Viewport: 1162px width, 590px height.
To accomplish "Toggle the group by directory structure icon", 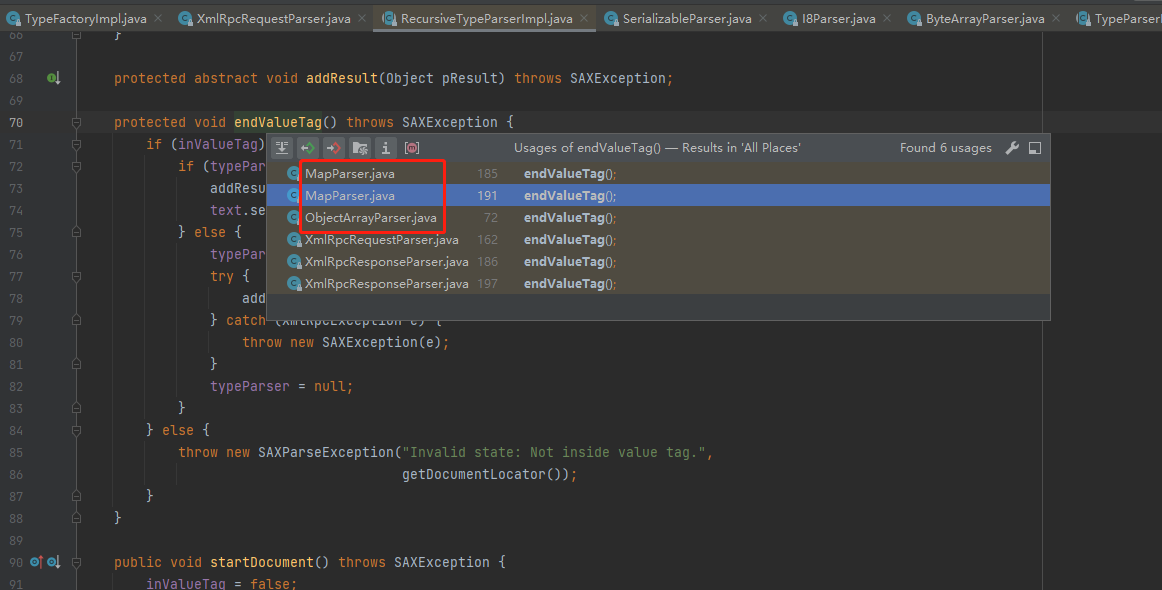I will (x=360, y=148).
